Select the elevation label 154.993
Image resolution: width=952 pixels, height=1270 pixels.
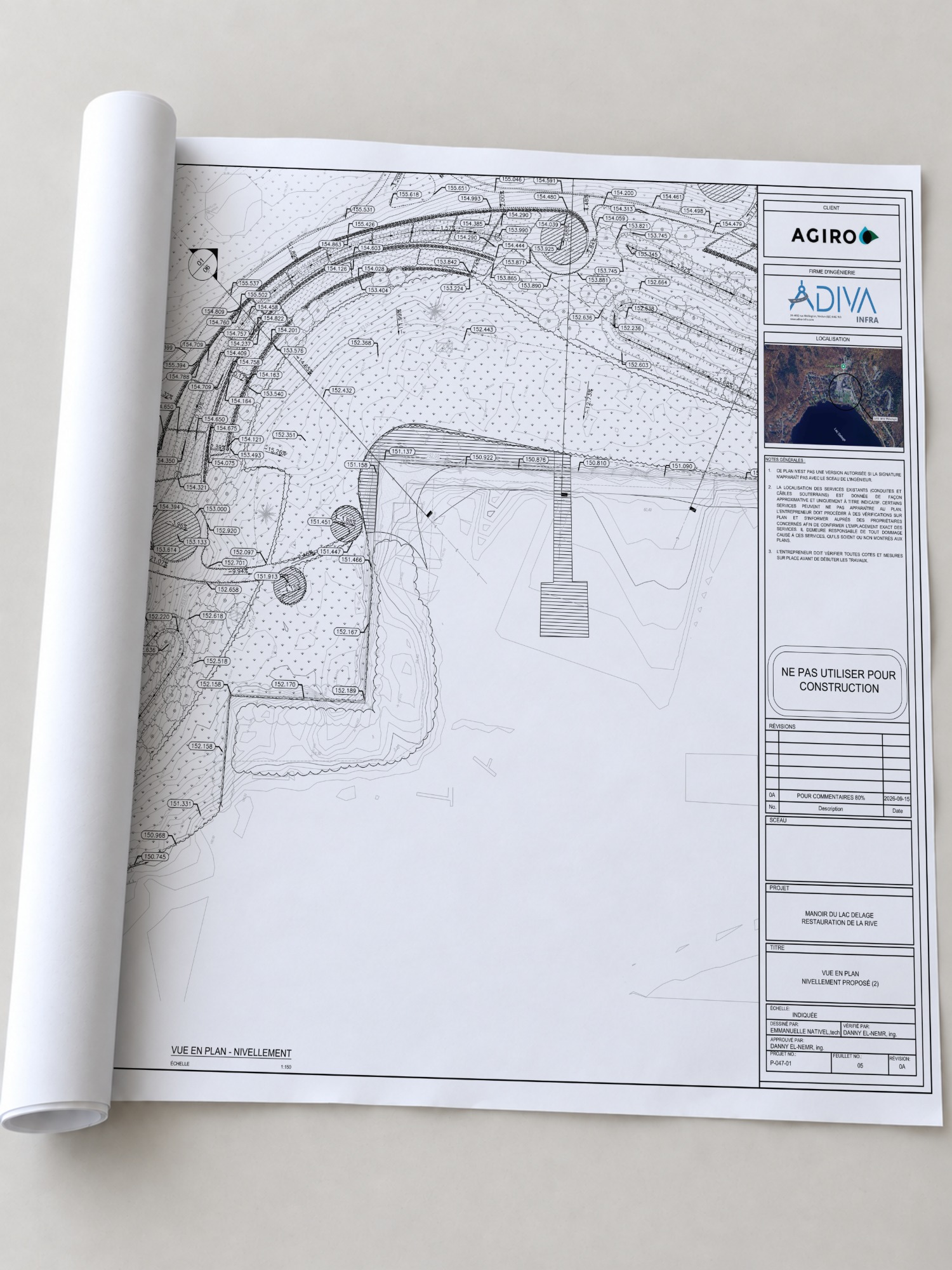(471, 199)
